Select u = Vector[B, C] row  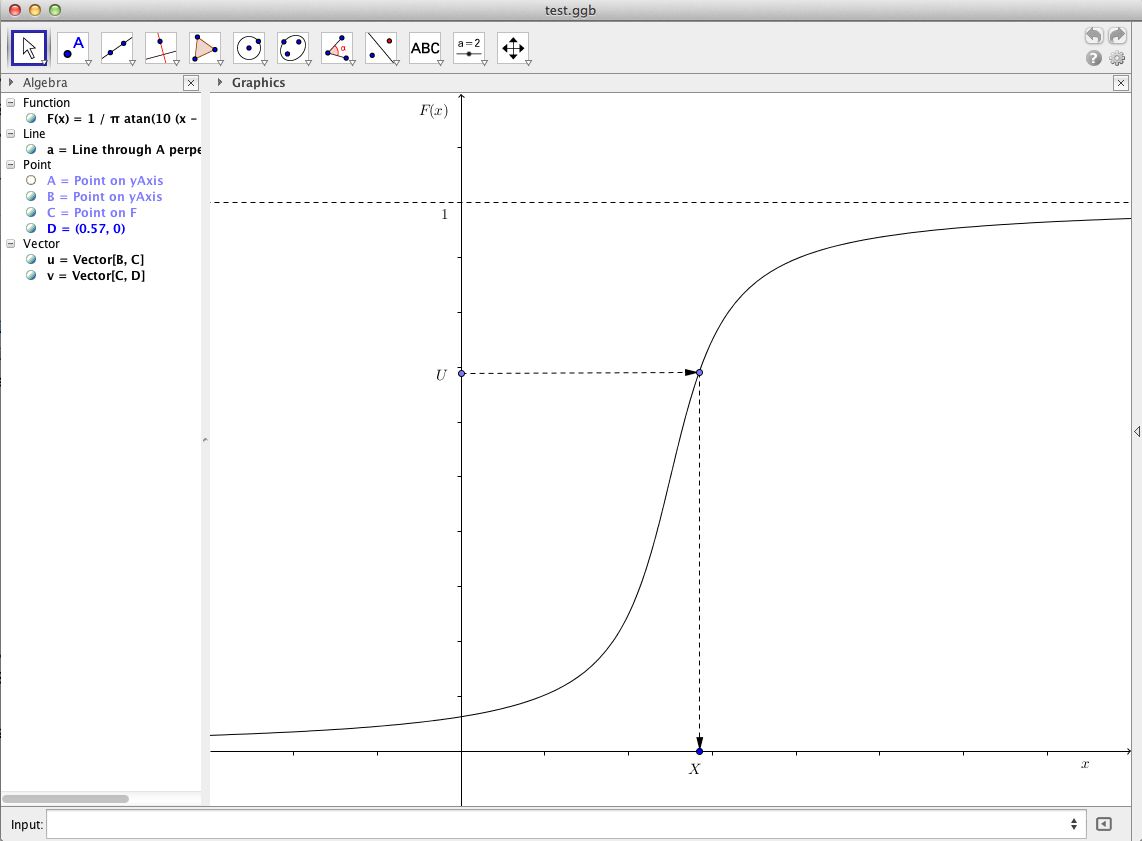[95, 259]
